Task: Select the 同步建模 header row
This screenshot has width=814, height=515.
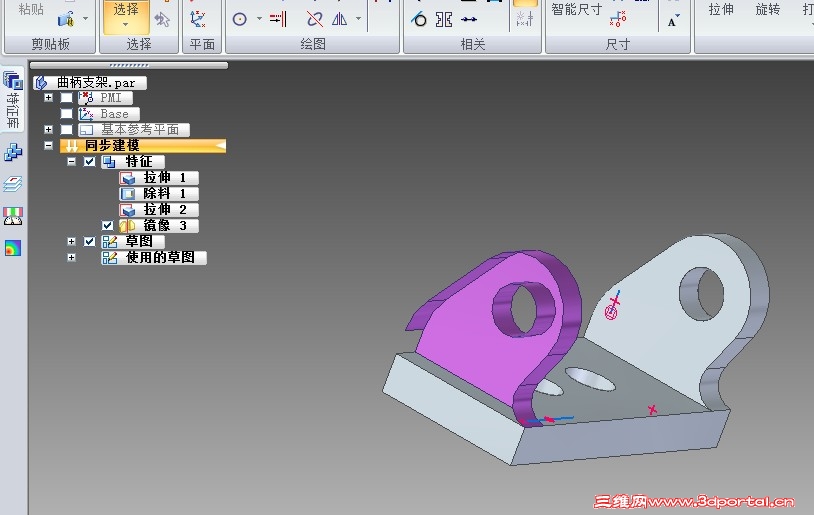Action: (x=143, y=145)
